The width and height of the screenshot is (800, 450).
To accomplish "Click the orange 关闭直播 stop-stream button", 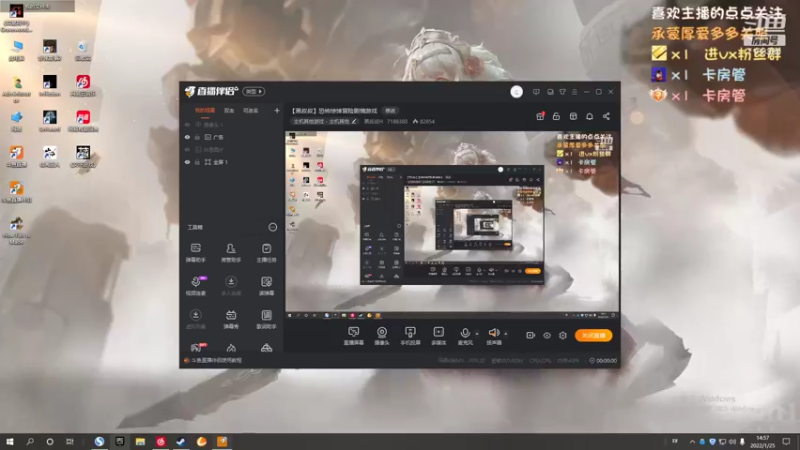I will [593, 335].
